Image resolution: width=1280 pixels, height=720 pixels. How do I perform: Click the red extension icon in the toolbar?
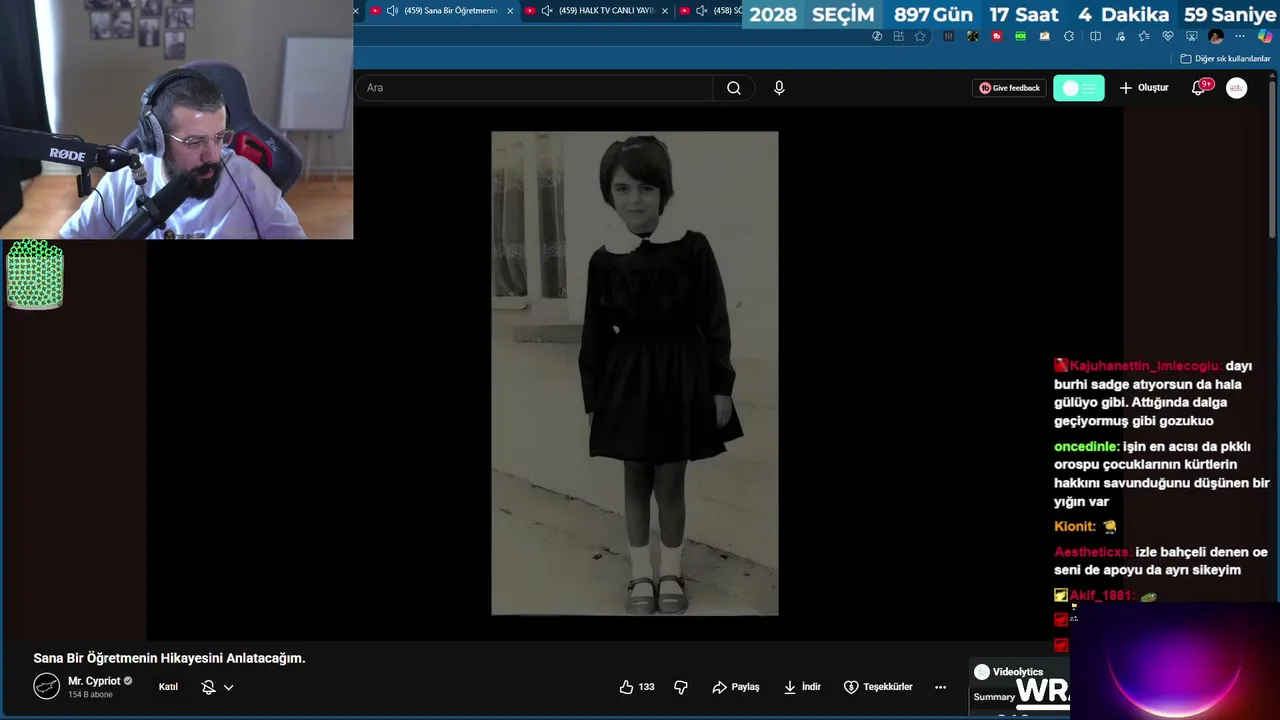click(997, 36)
